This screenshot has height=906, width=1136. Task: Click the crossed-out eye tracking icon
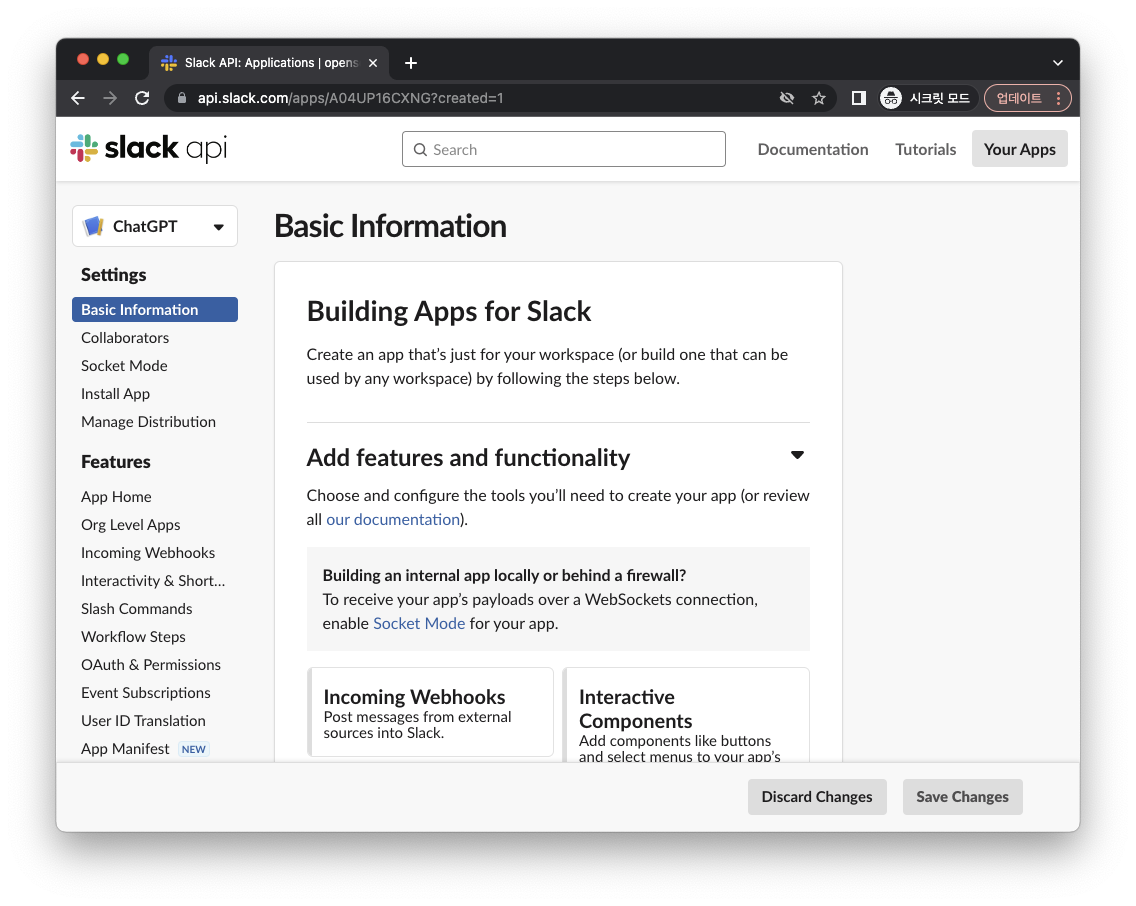[787, 98]
